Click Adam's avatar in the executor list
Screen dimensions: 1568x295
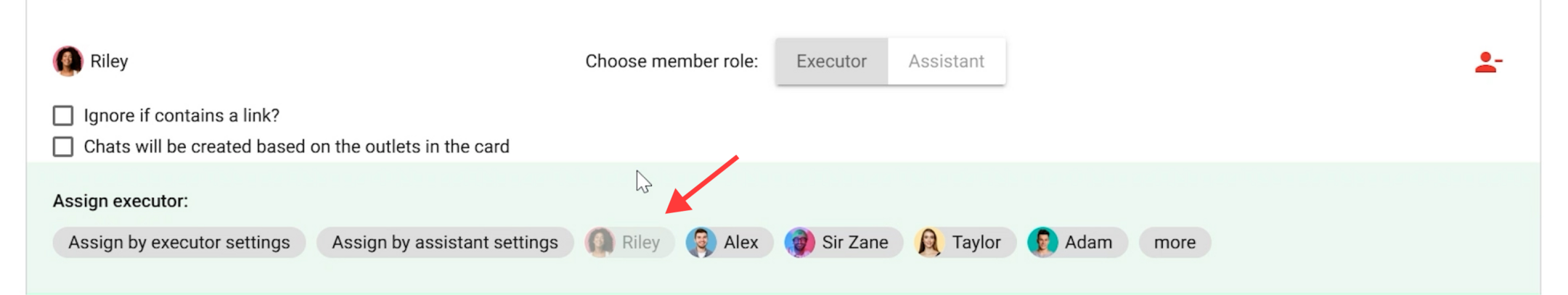pyautogui.click(x=1042, y=242)
